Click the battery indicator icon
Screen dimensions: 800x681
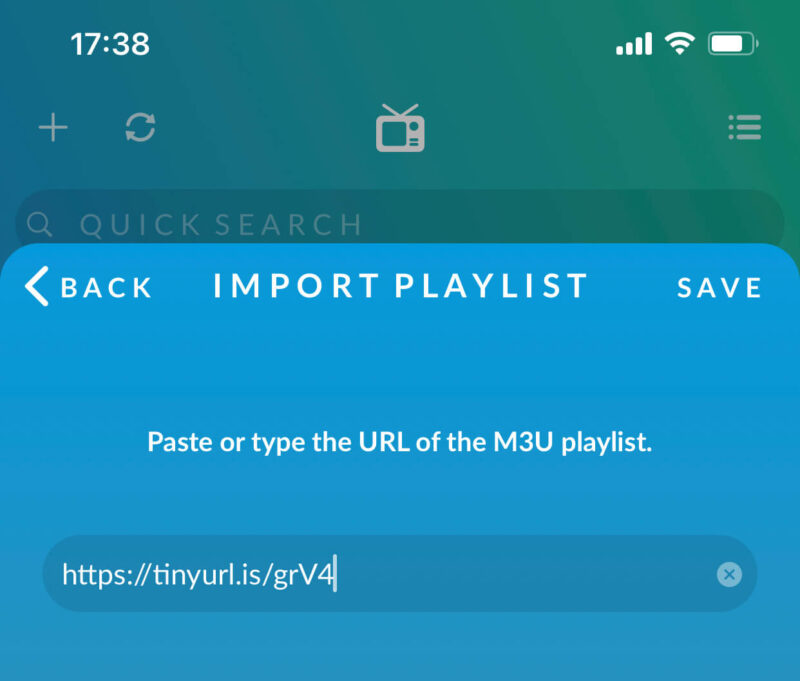point(733,43)
